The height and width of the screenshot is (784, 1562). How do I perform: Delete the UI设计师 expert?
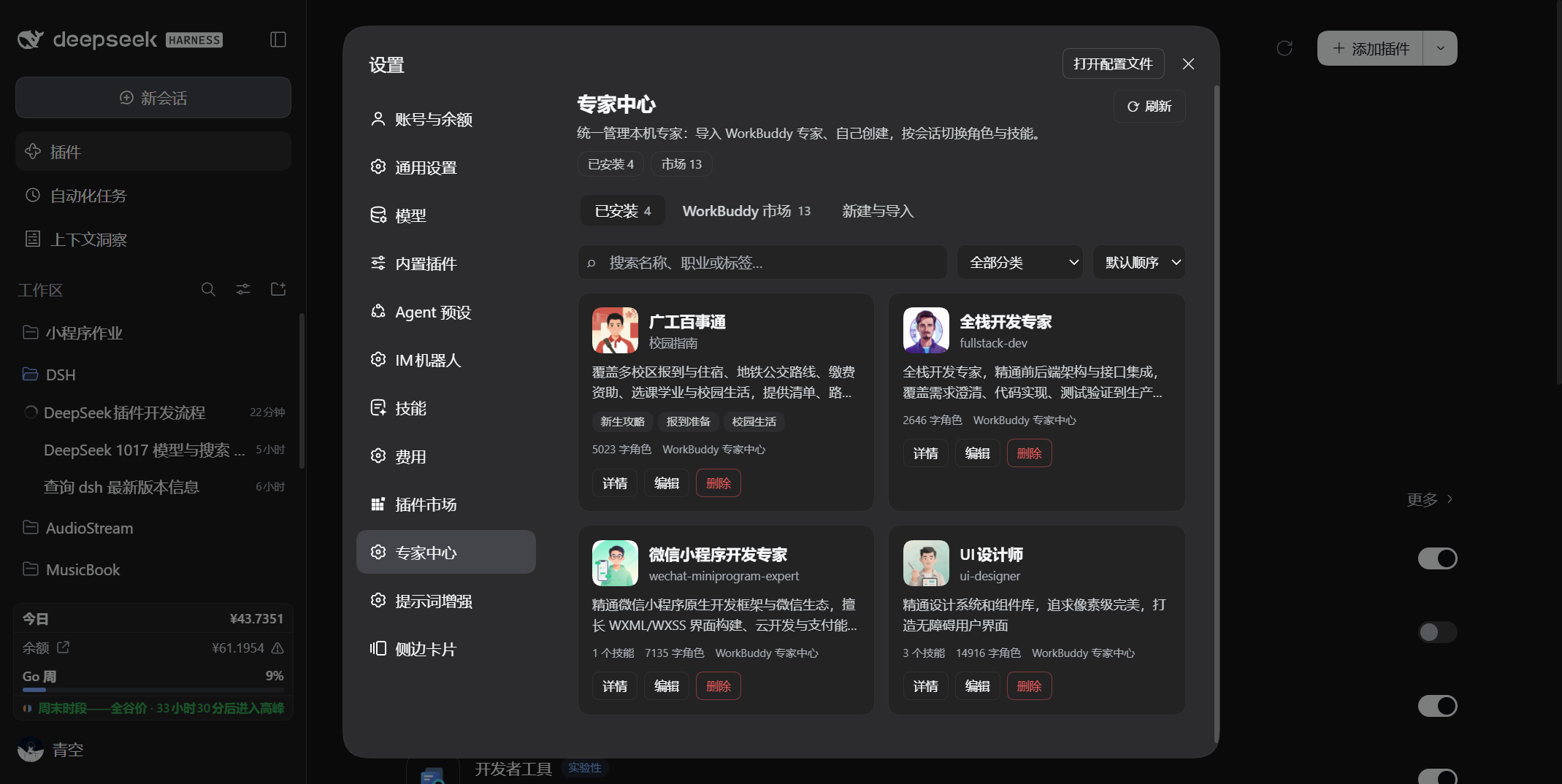[1030, 686]
